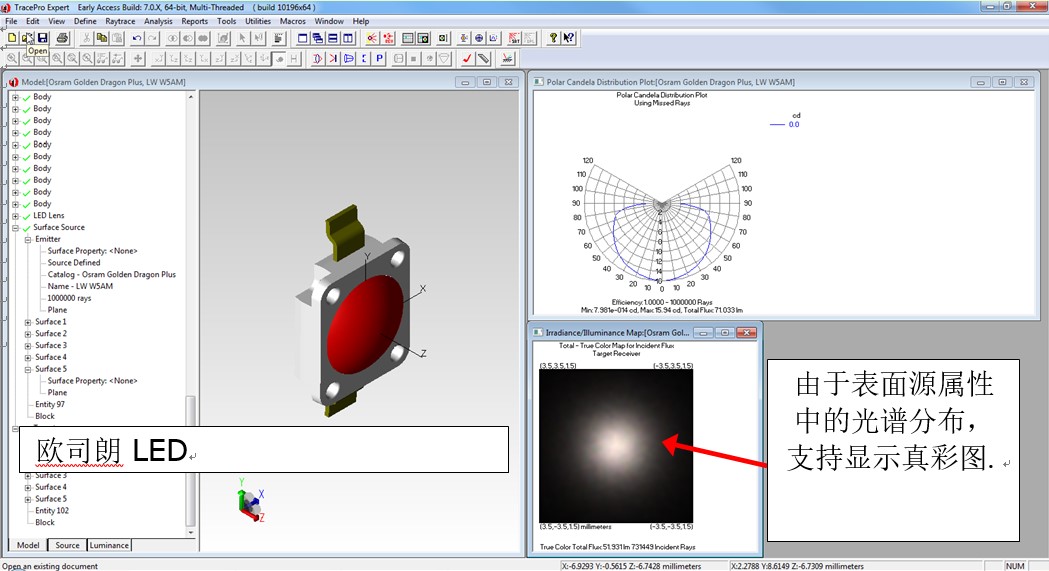The height and width of the screenshot is (571, 1049).
Task: Select 'Catalog - Osram Golden Dragon Plus' entry
Action: (x=111, y=274)
